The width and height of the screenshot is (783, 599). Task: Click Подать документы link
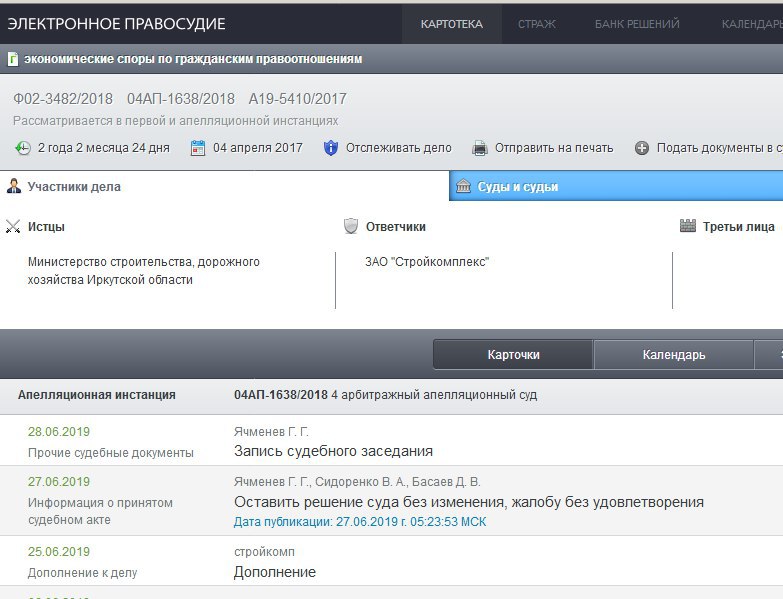720,148
